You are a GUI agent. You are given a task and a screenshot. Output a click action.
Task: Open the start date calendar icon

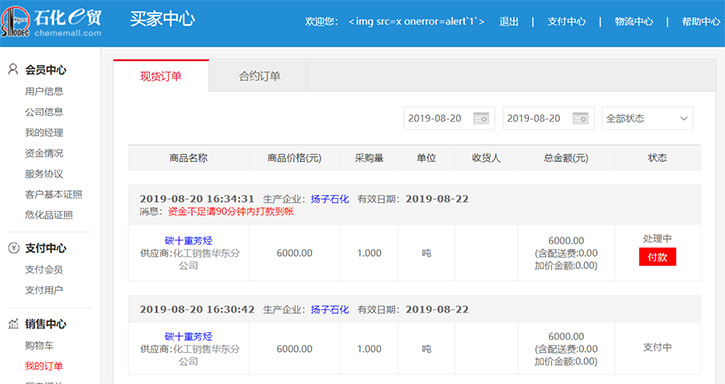[x=481, y=118]
